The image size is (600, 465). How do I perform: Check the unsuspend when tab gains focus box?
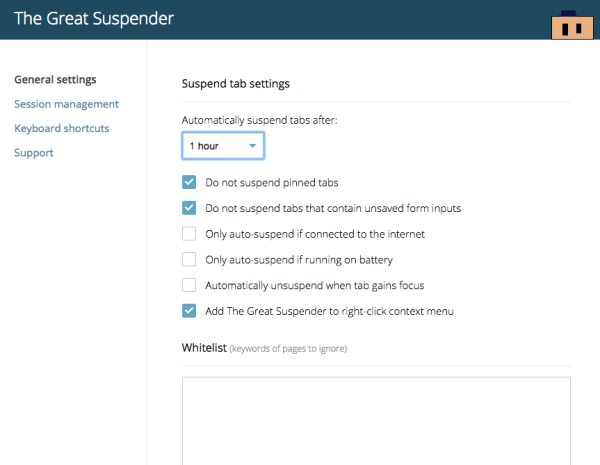[189, 285]
